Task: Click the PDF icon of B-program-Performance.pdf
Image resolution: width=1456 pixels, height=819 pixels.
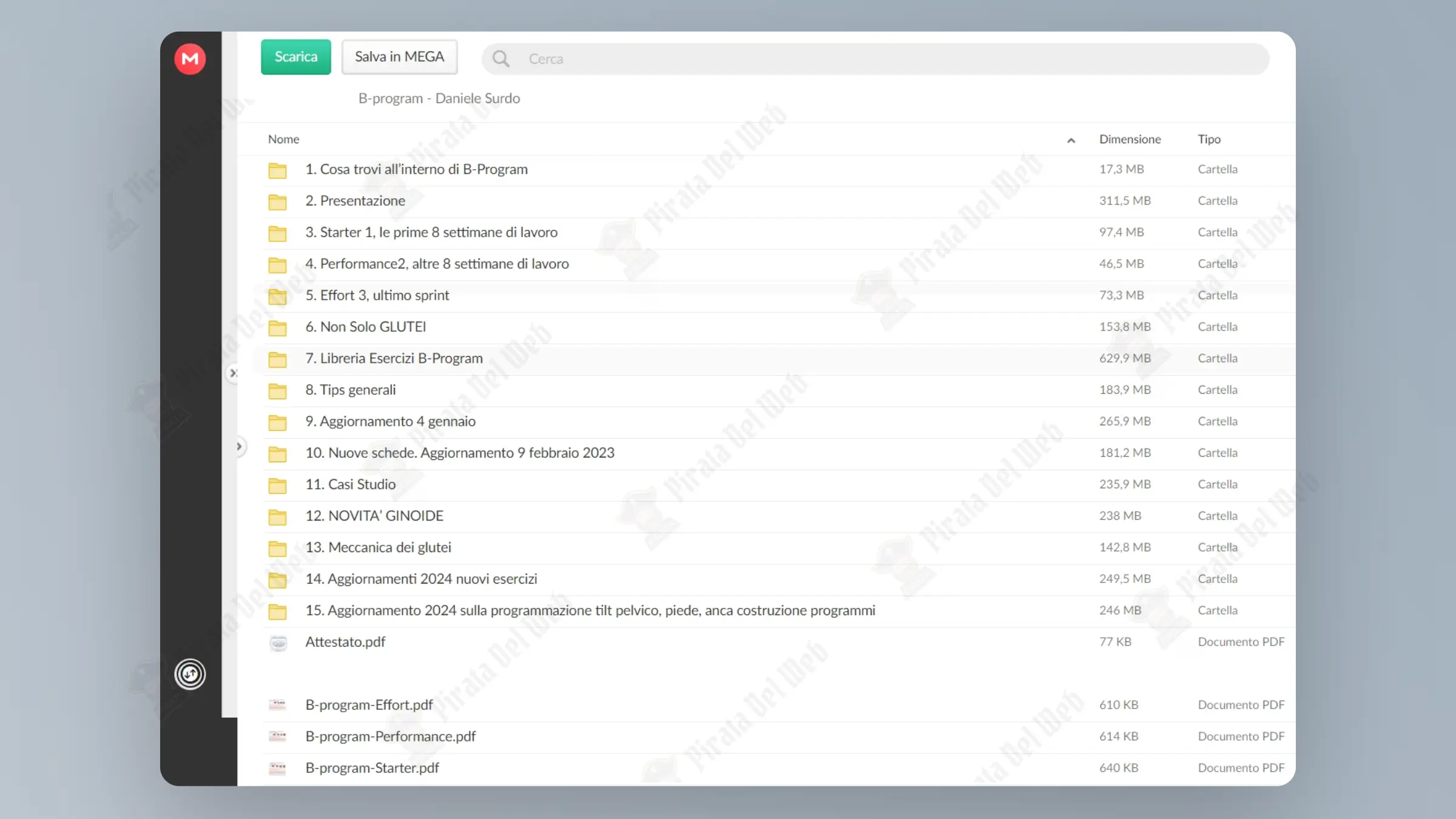Action: (277, 736)
